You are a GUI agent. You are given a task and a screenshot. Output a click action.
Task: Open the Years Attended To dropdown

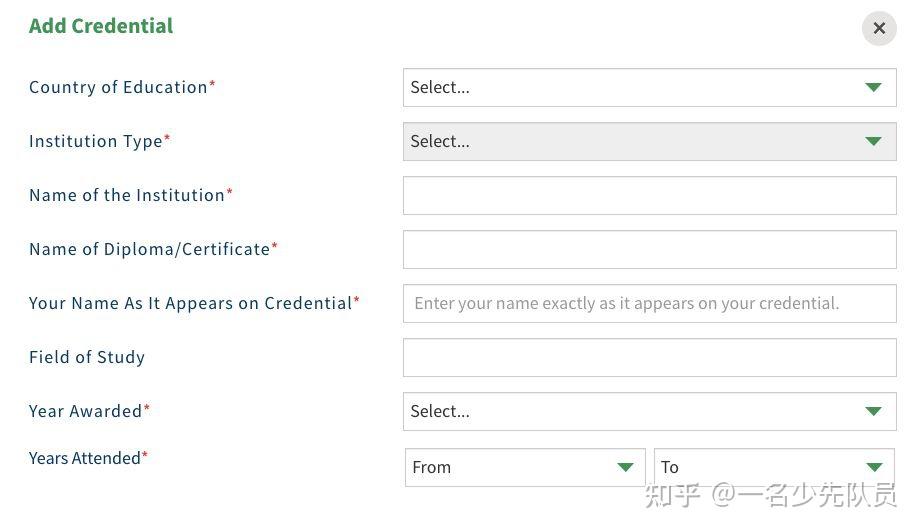coord(760,468)
